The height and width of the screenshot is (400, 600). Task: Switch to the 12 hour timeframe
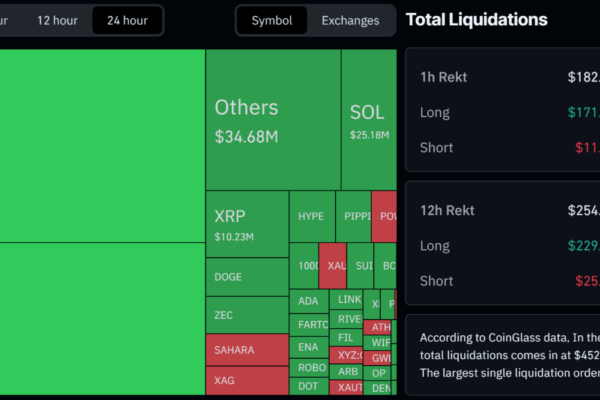click(x=58, y=20)
